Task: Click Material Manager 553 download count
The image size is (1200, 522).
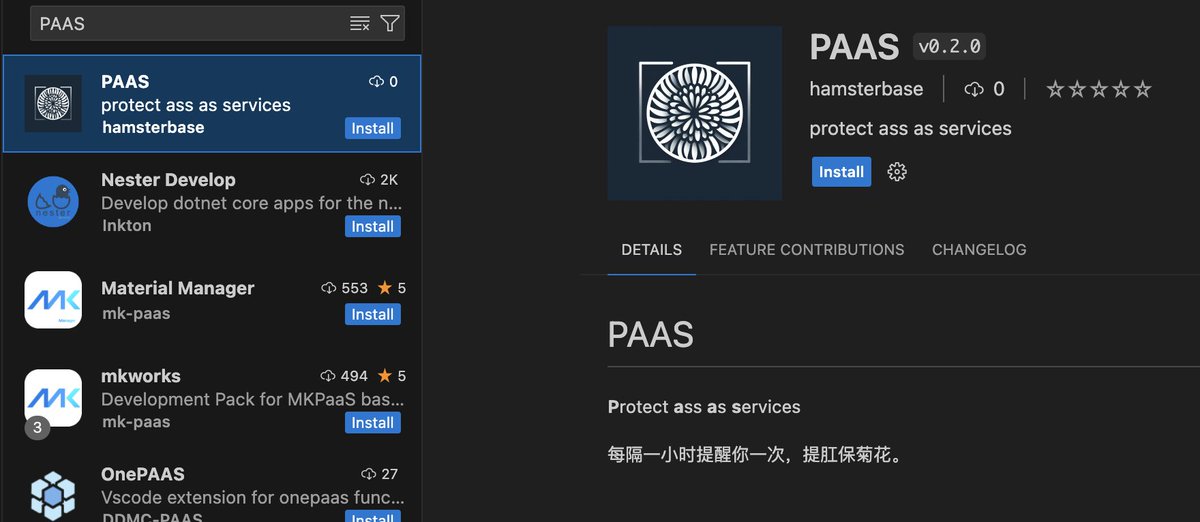Action: [344, 288]
